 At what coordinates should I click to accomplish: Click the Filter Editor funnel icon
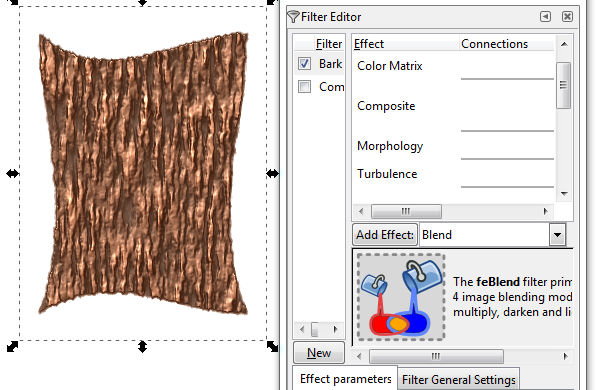[293, 16]
